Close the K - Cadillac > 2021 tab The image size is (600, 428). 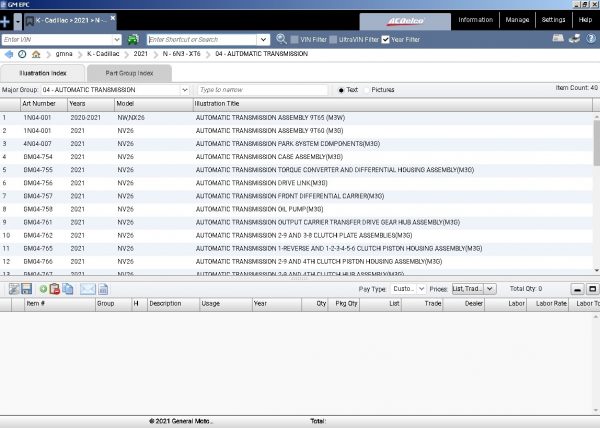[113, 18]
